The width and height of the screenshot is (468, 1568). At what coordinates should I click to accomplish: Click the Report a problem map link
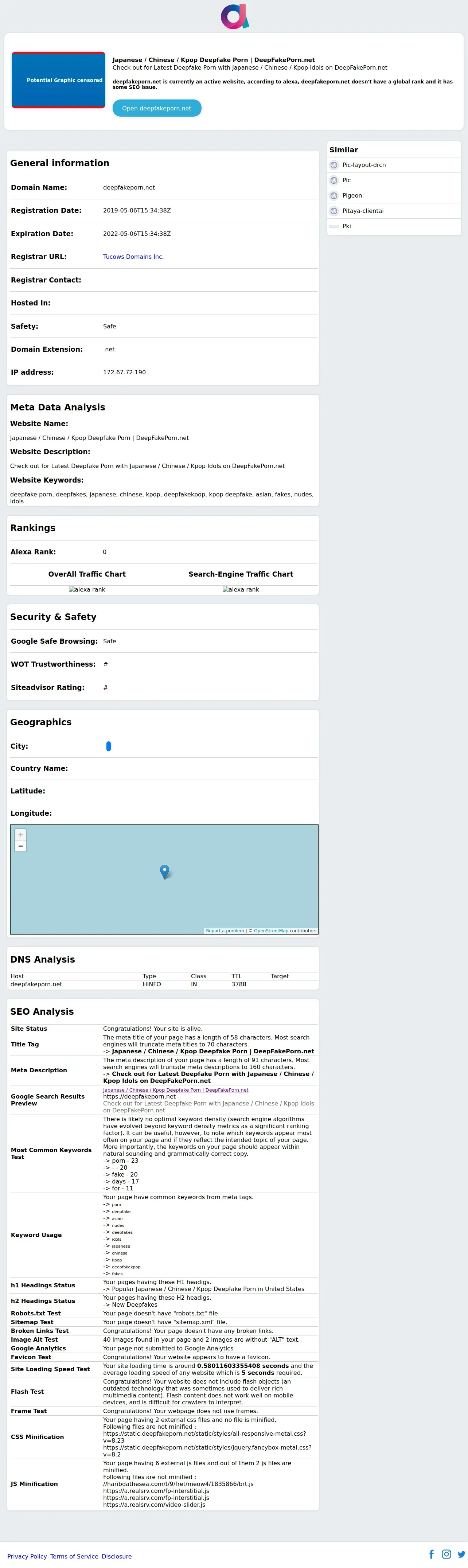pyautogui.click(x=225, y=931)
